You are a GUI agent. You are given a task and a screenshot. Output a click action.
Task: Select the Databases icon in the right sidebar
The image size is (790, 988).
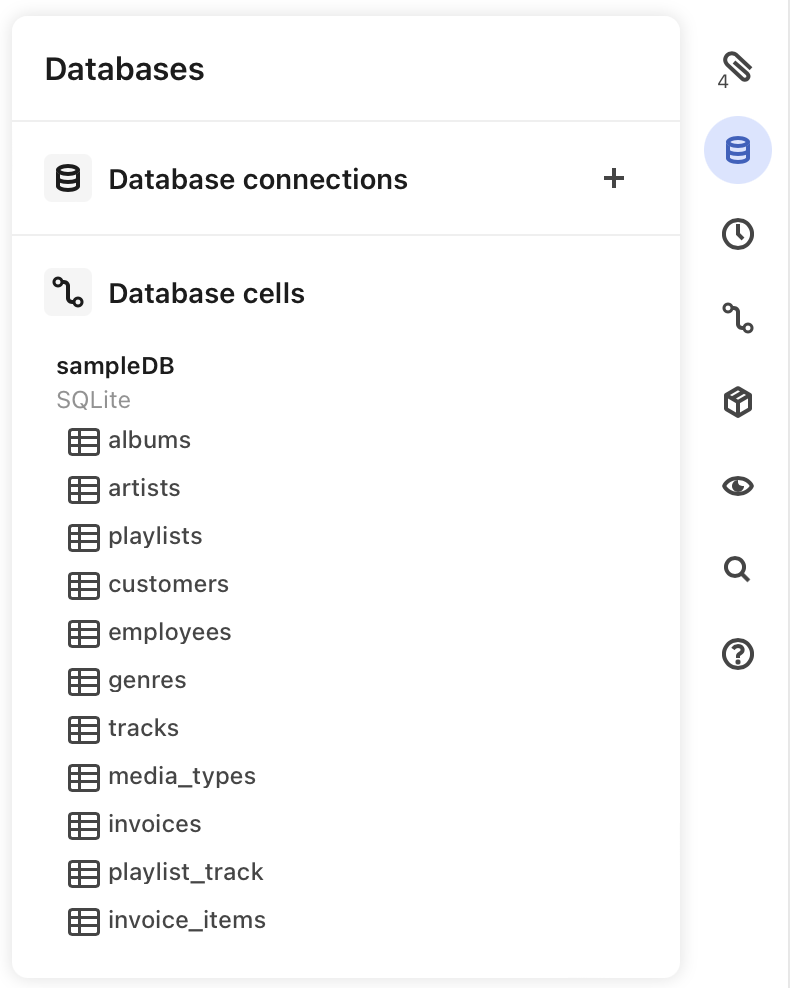point(737,149)
